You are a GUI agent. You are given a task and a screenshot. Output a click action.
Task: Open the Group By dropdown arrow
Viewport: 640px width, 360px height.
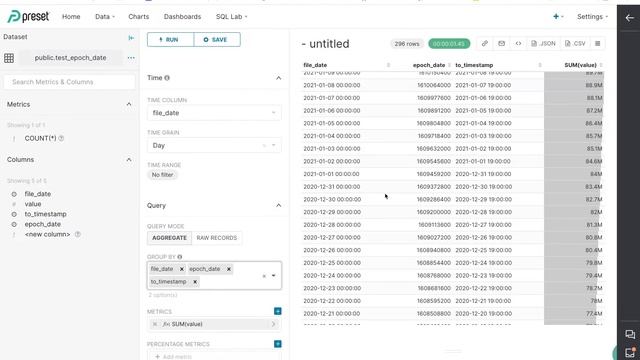273,276
